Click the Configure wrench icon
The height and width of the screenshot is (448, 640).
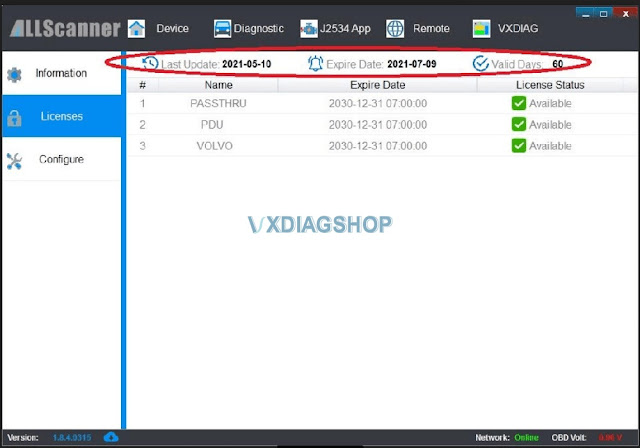[14, 161]
